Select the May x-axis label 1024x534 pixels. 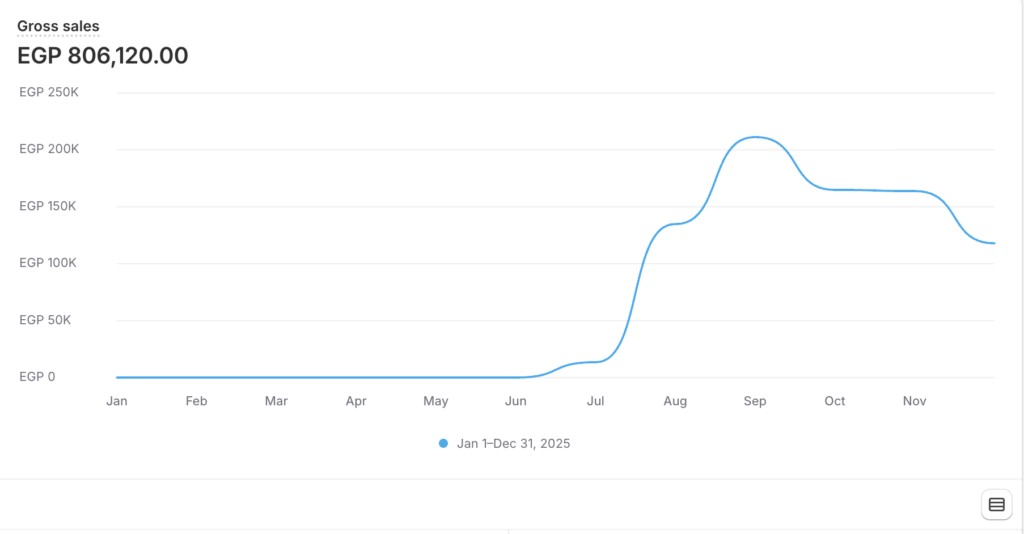click(x=436, y=401)
